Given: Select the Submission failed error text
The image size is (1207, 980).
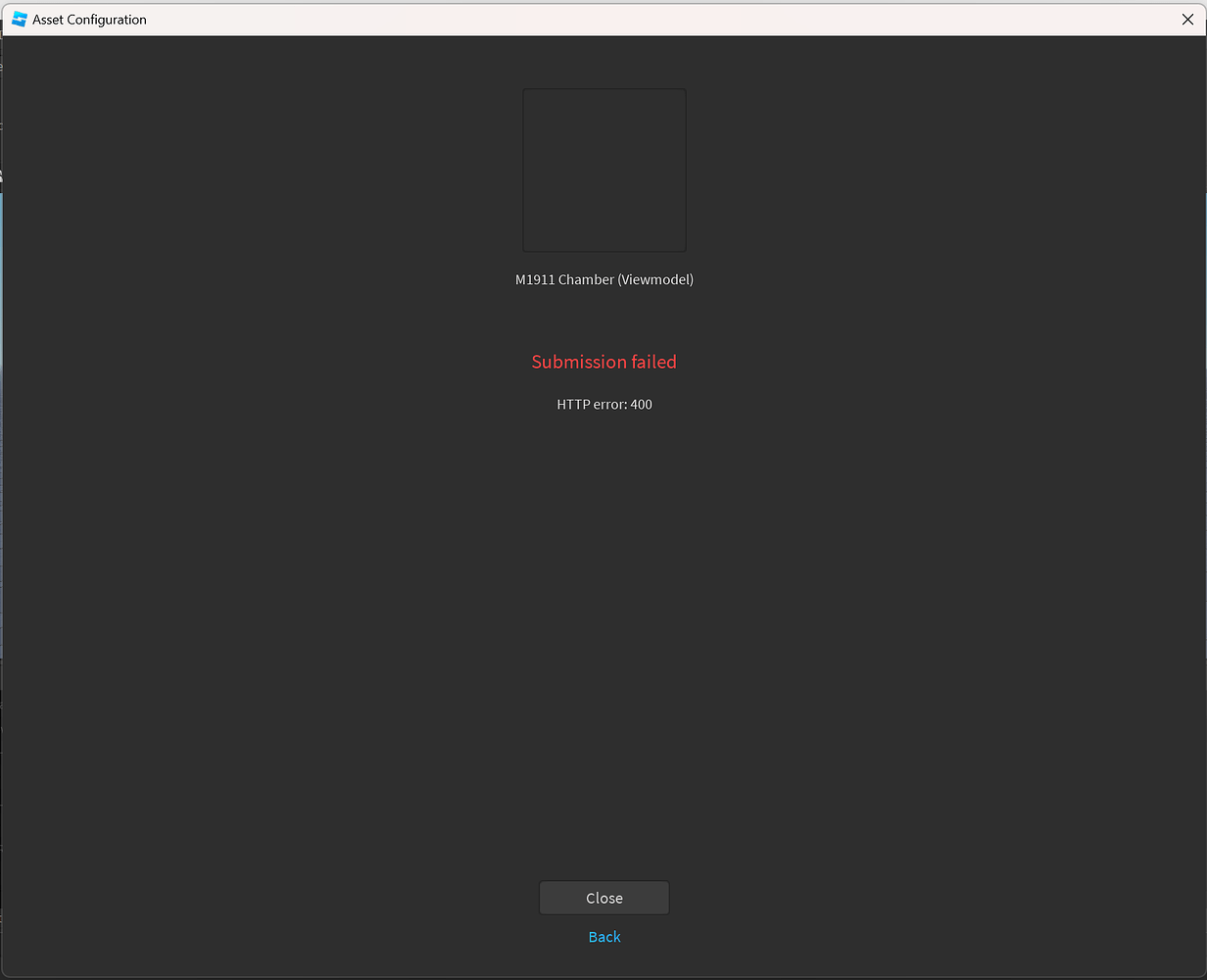Looking at the screenshot, I should coord(603,362).
